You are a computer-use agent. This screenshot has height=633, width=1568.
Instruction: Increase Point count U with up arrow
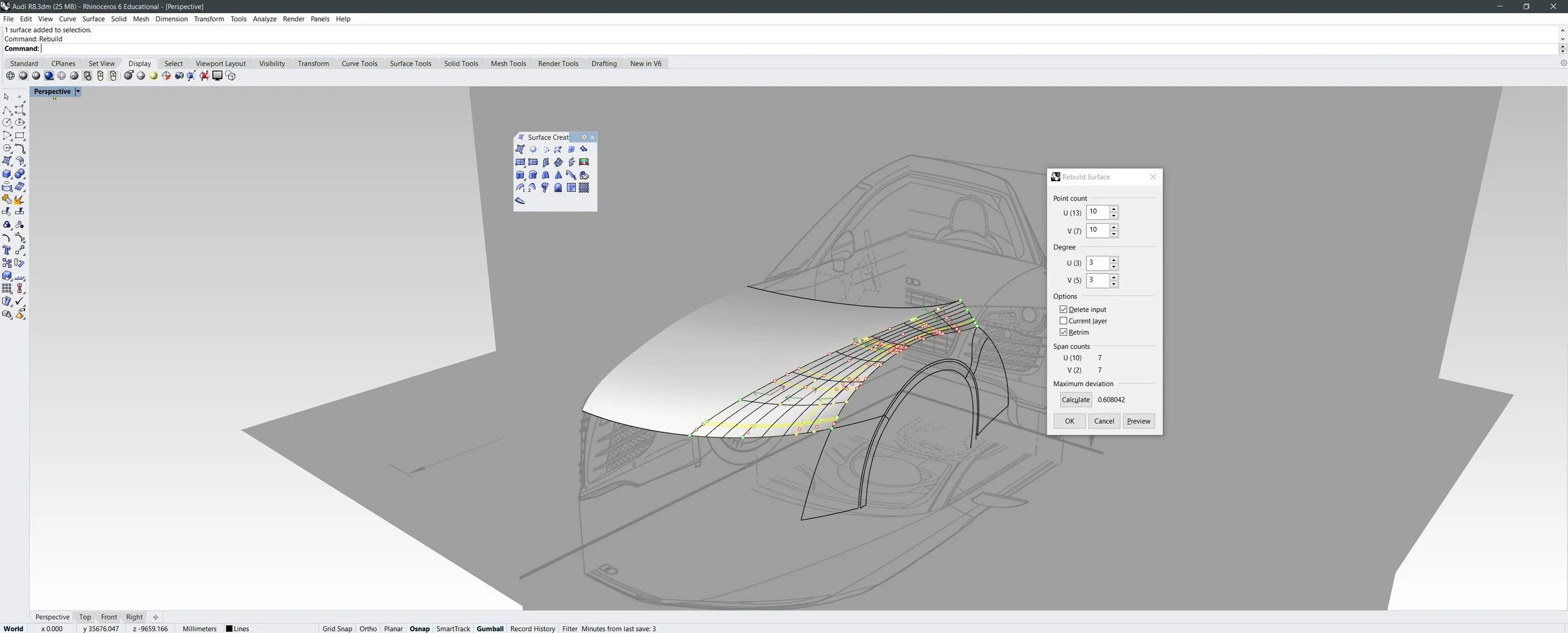coord(1114,209)
